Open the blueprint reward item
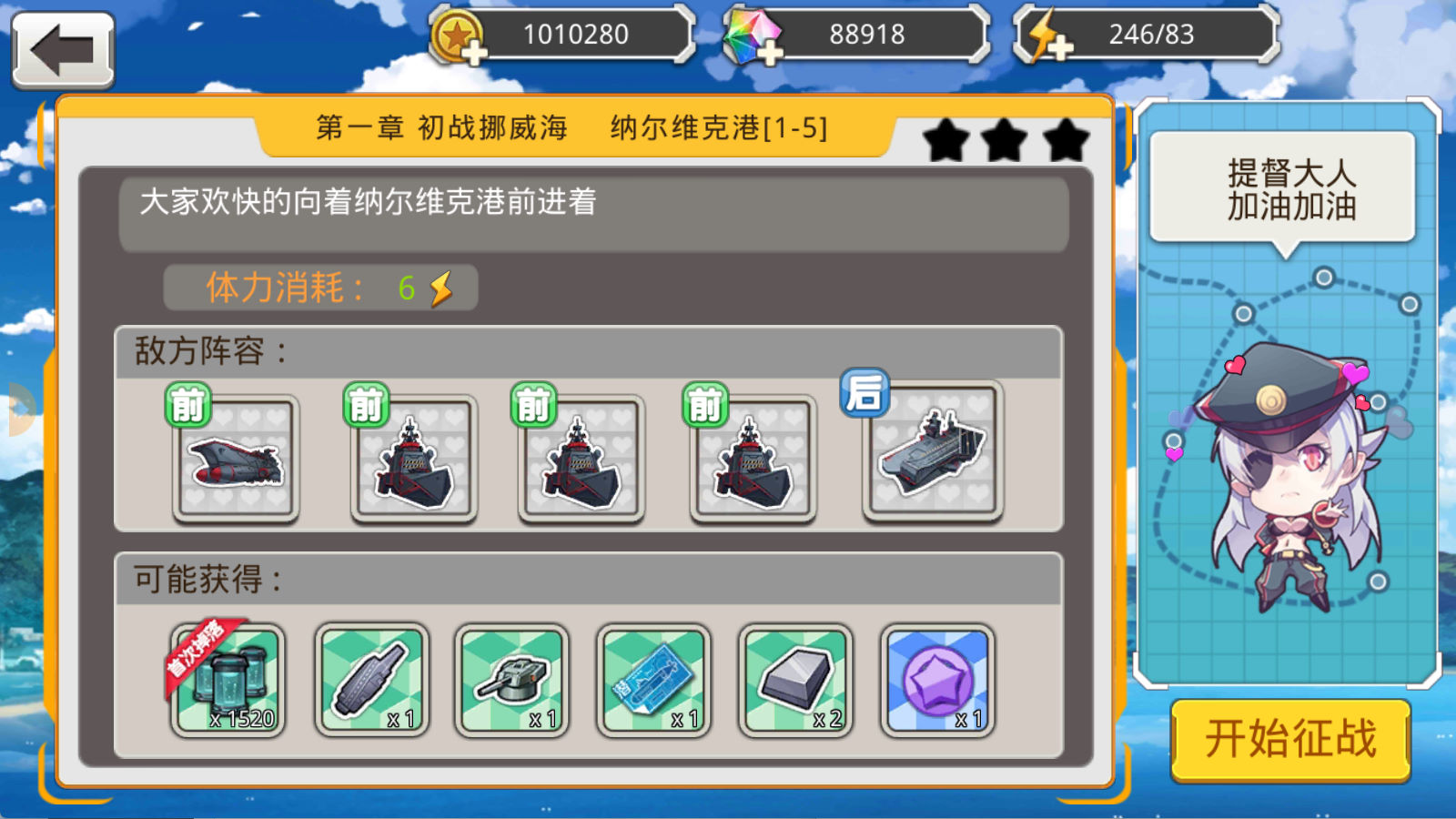 653,680
